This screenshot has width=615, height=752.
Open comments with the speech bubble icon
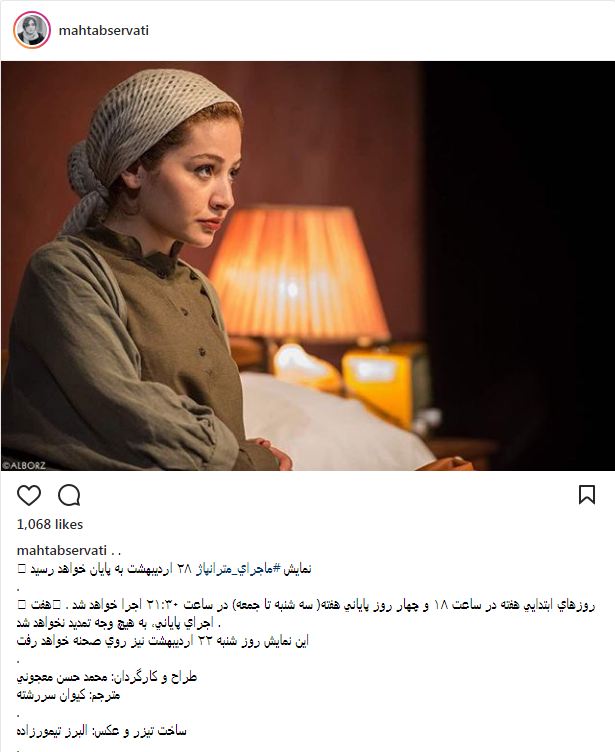[x=69, y=495]
